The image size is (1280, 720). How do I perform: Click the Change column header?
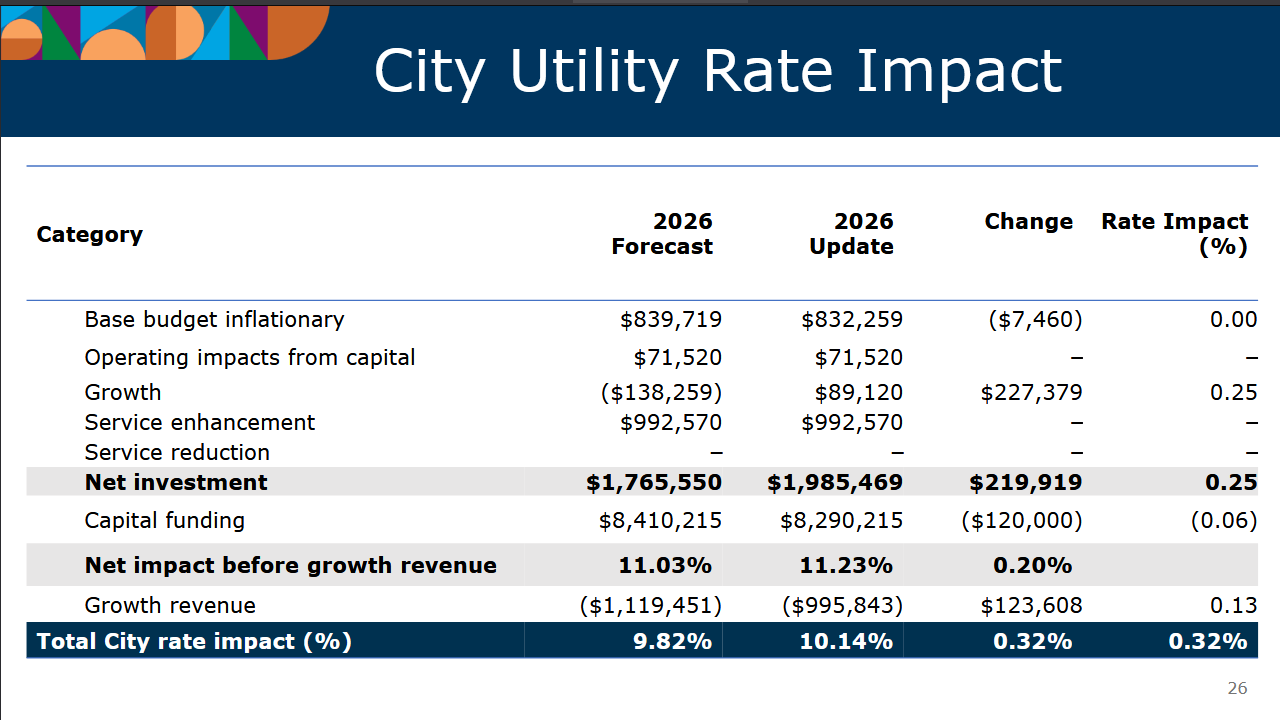click(x=1028, y=222)
